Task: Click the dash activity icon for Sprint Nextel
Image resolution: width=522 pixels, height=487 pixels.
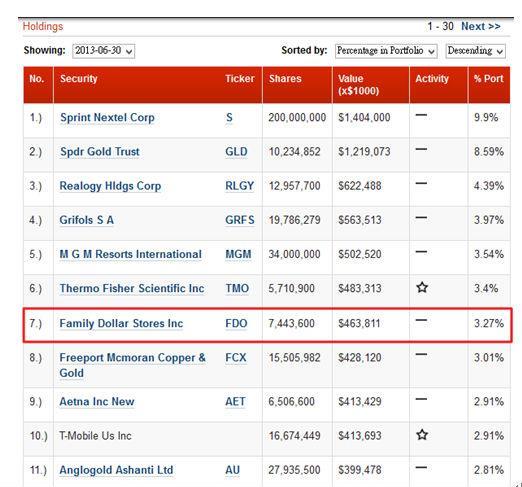Action: coord(421,115)
